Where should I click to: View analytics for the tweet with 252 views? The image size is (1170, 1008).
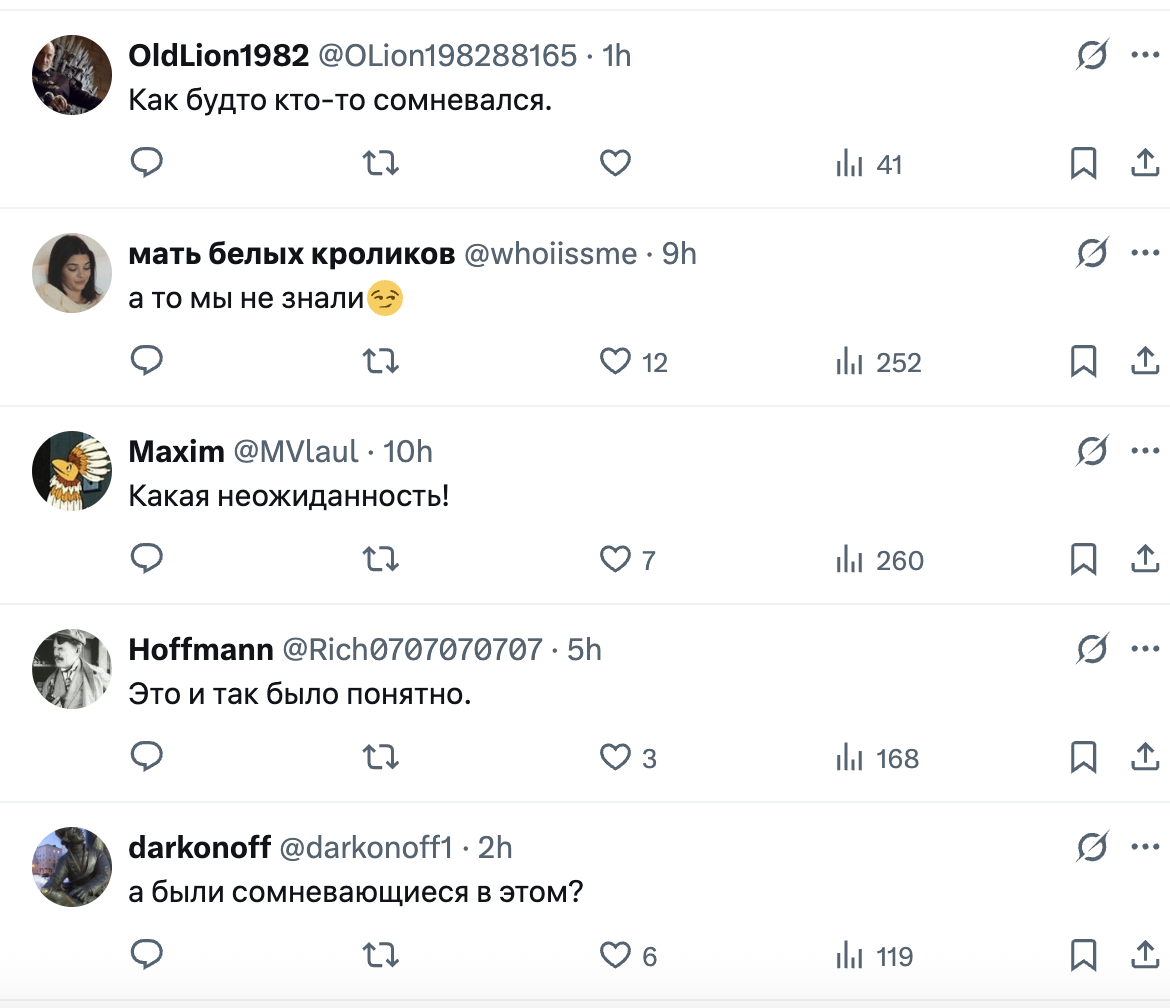click(879, 362)
